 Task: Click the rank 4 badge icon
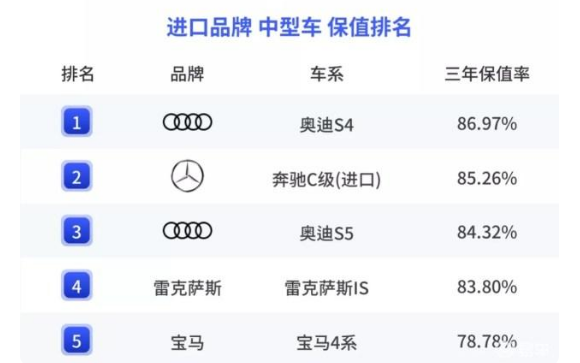77,285
